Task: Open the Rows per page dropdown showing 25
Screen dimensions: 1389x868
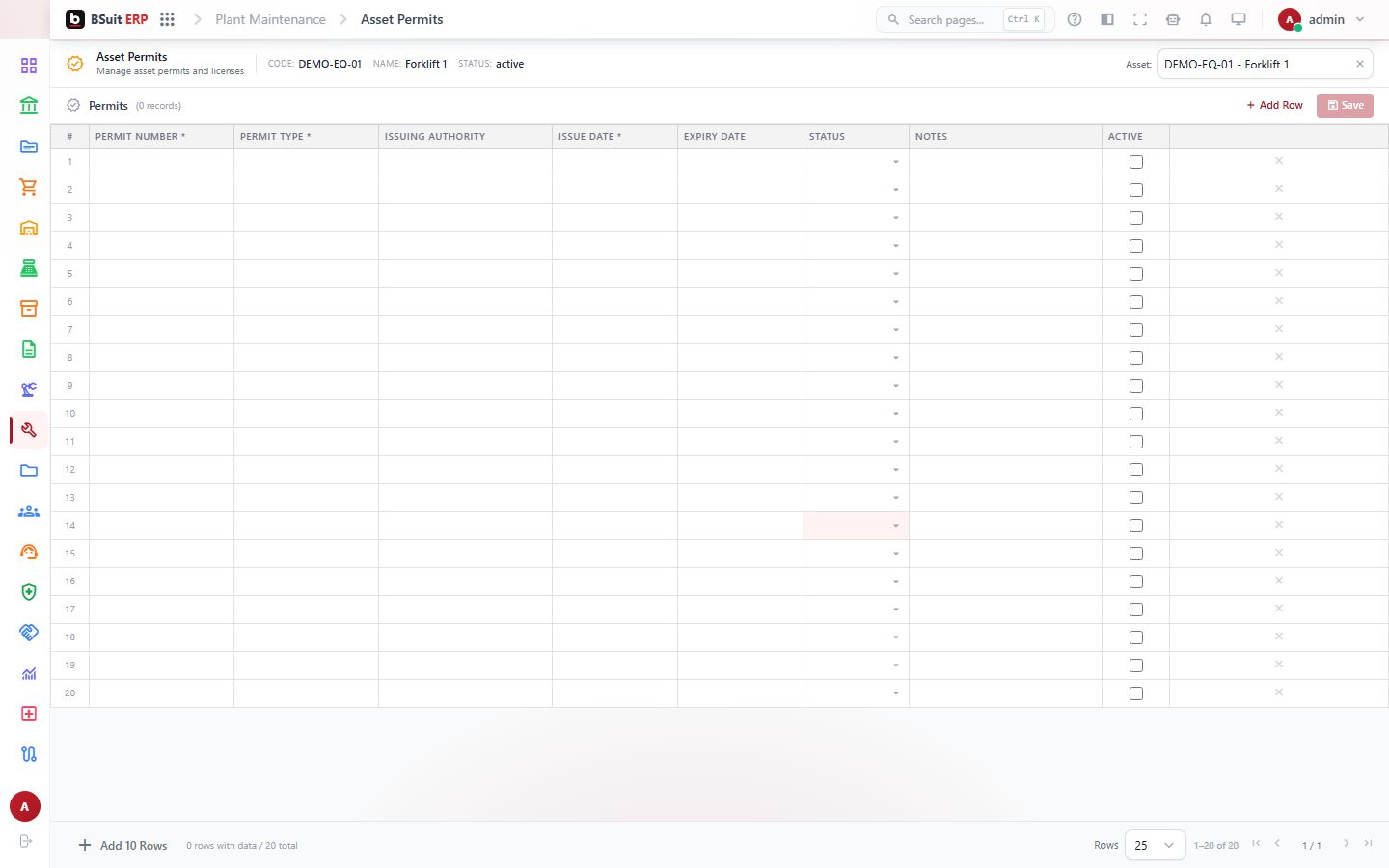Action: (1155, 845)
